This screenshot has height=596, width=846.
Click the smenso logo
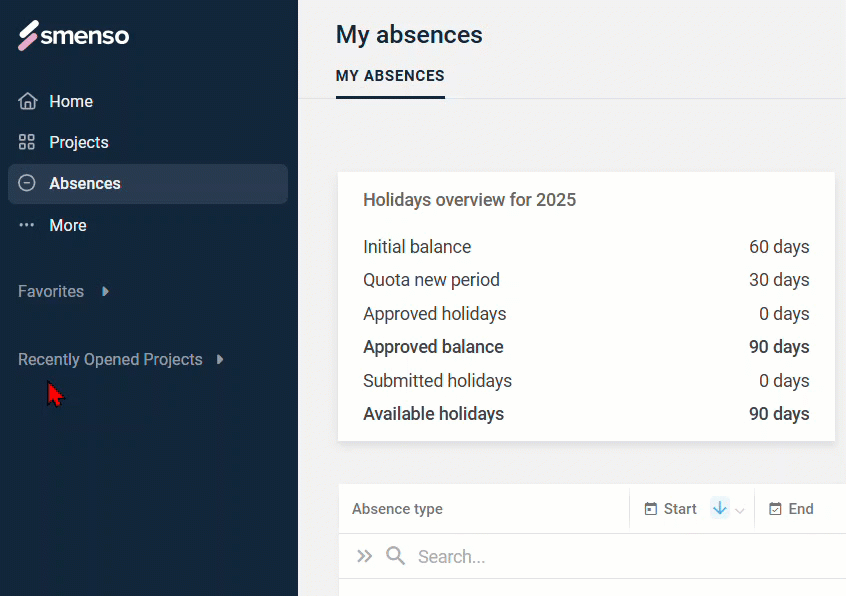click(73, 36)
